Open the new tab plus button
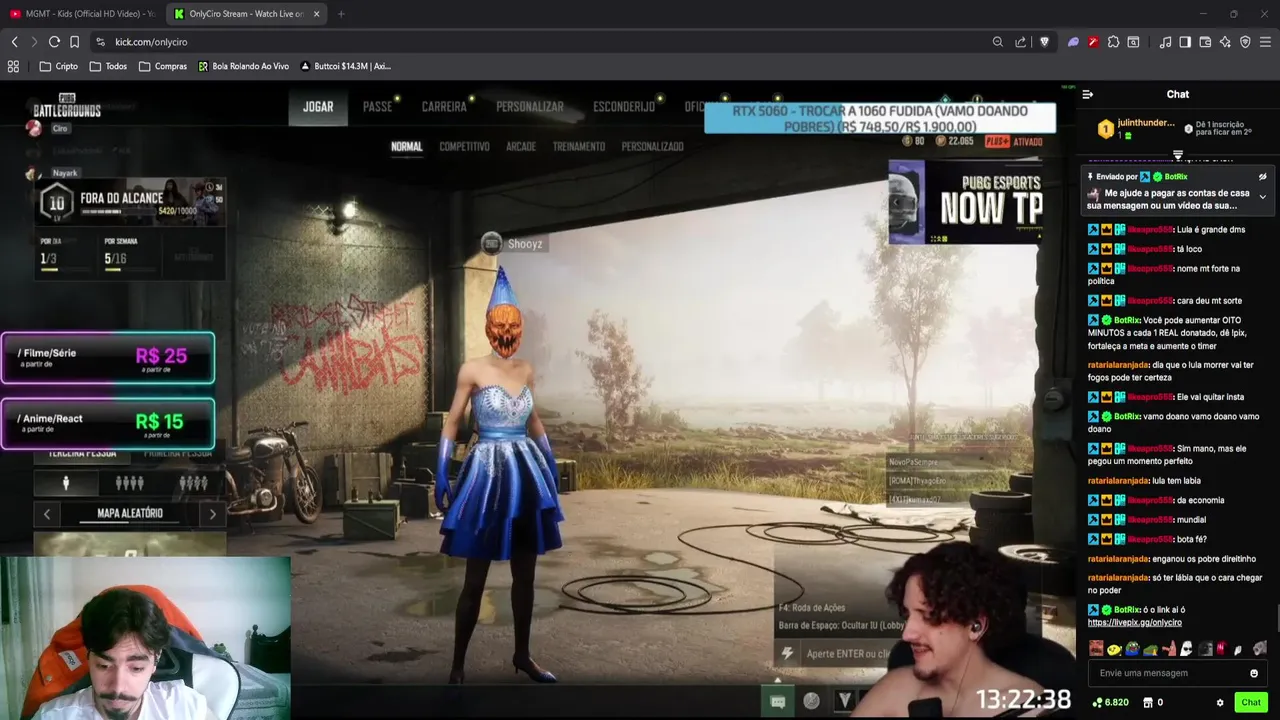Image resolution: width=1280 pixels, height=720 pixels. click(341, 14)
